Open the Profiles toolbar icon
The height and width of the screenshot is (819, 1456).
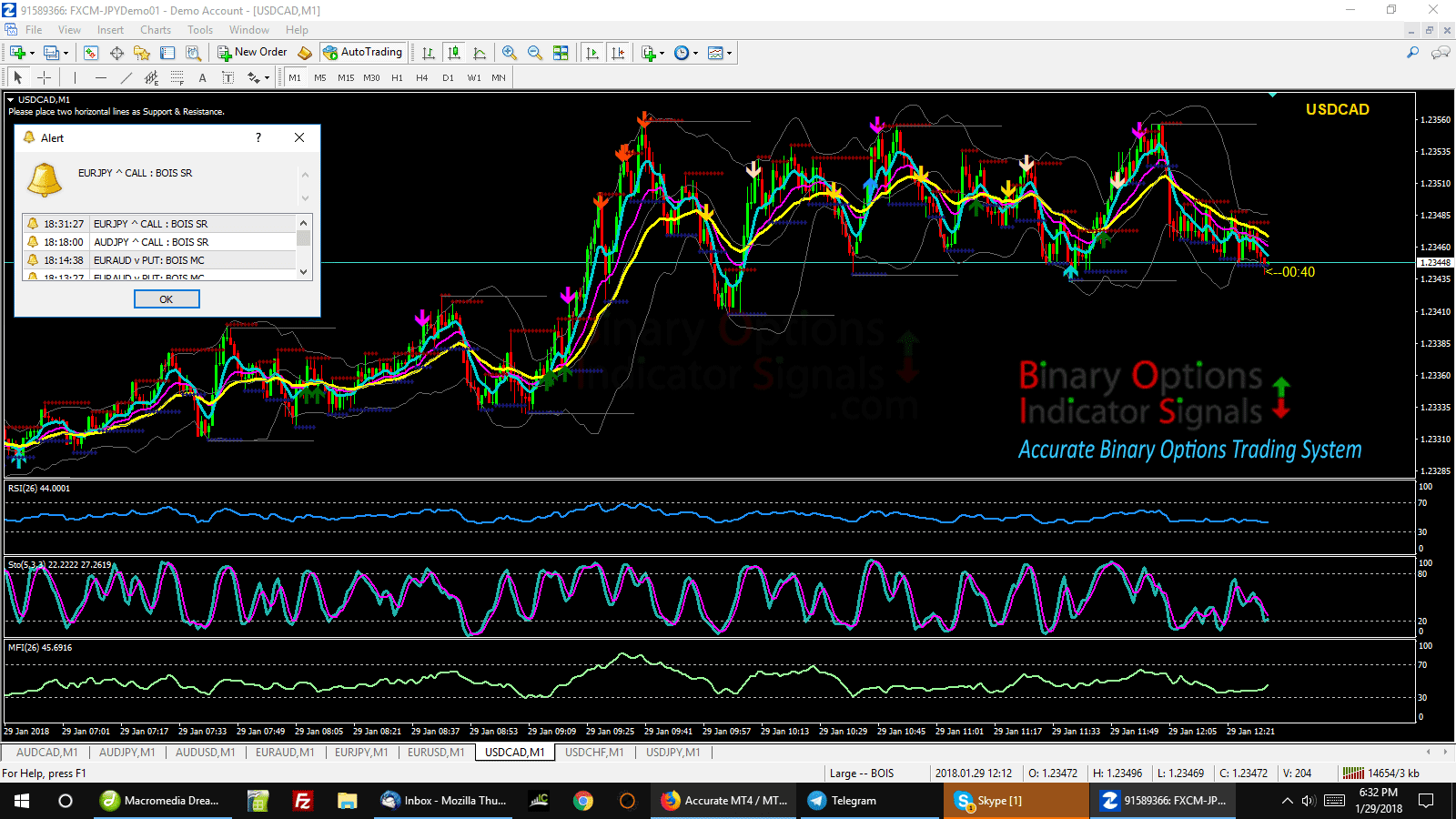(52, 53)
